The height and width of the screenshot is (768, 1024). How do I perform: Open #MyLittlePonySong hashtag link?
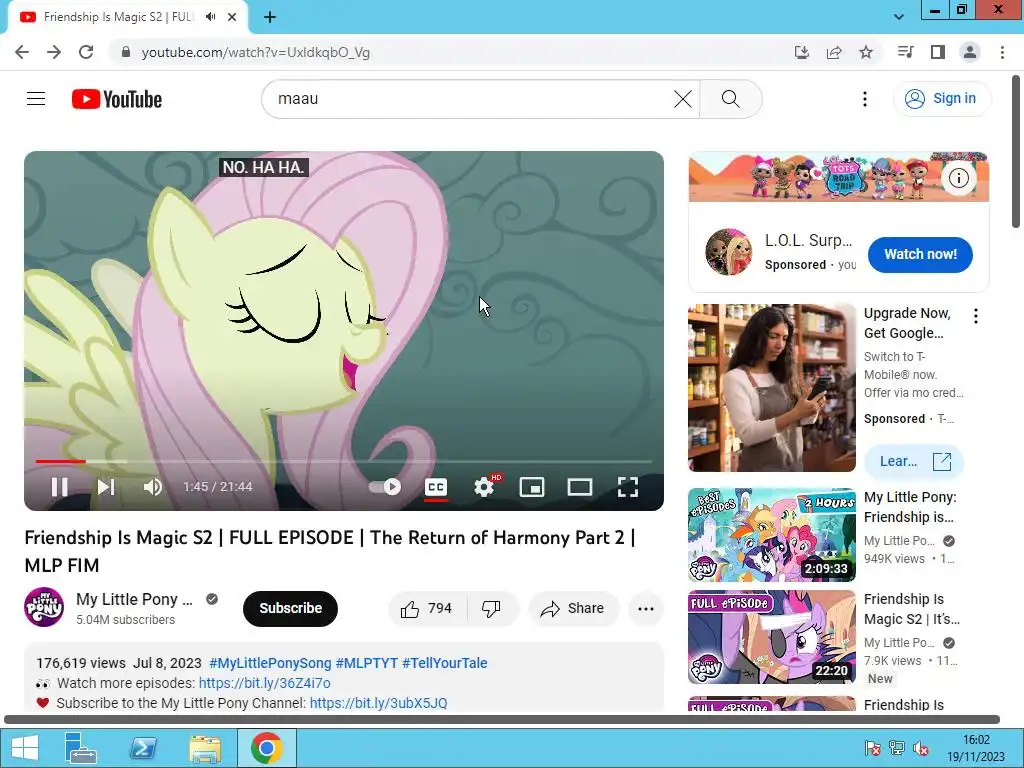point(270,663)
